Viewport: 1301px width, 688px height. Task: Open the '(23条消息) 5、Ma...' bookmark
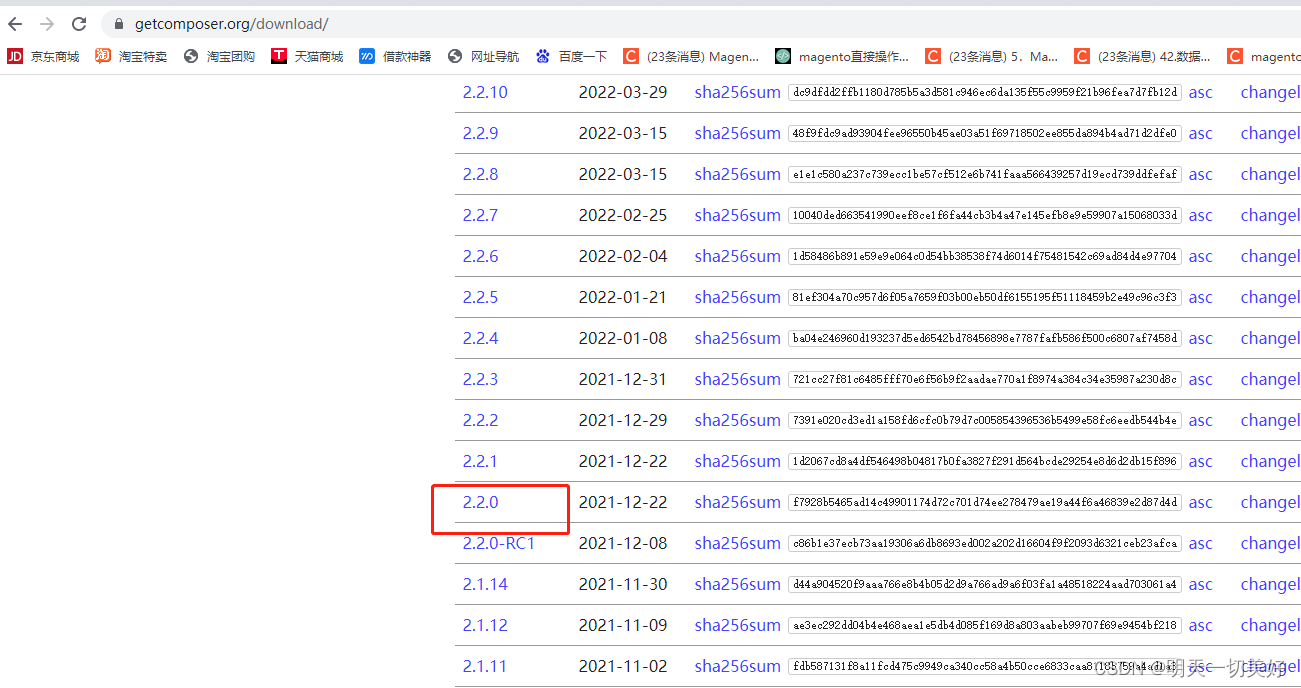992,57
